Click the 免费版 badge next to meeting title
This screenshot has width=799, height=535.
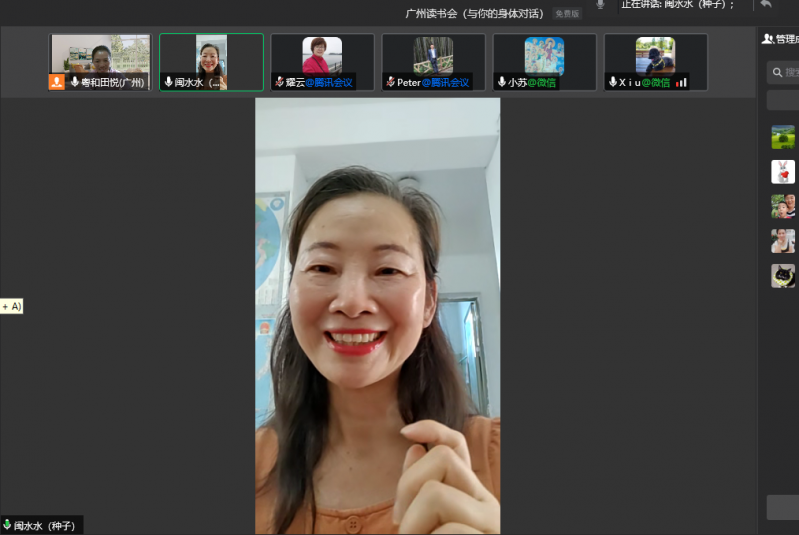point(567,14)
